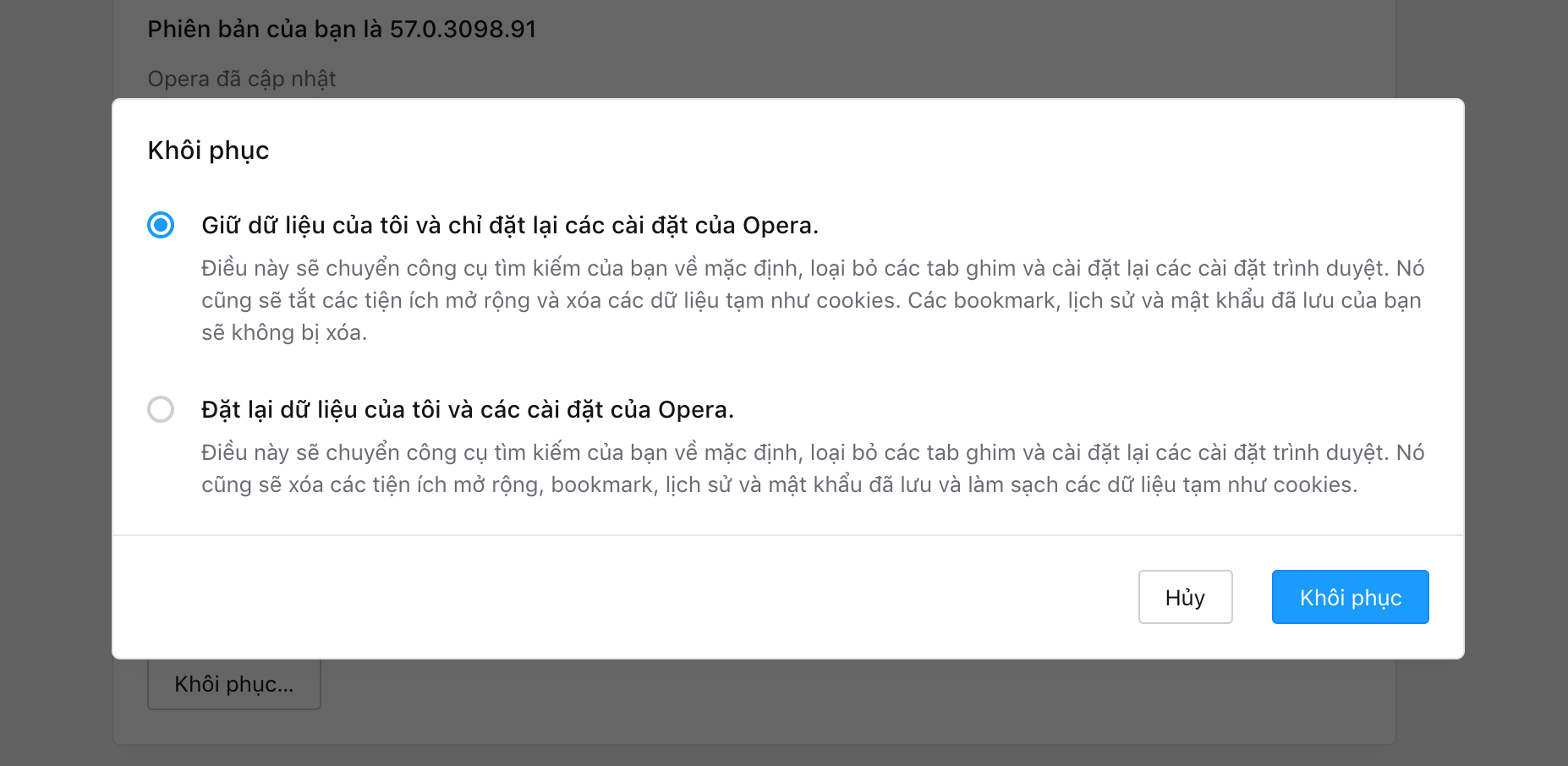Click the description ending 'sẽ không bị xóa.'
This screenshot has height=766, width=1568.
pos(813,300)
